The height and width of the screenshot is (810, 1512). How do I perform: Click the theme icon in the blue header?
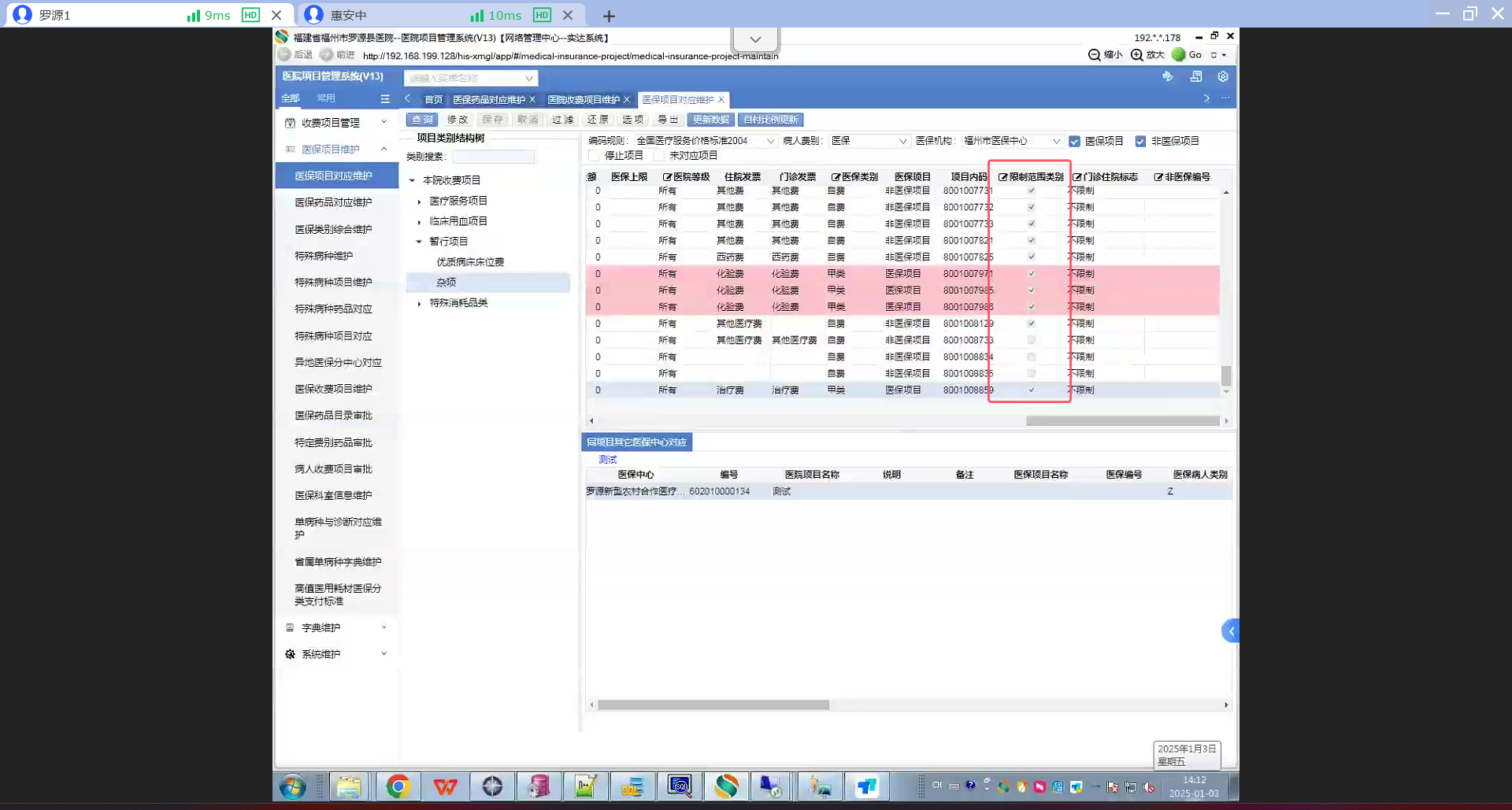point(1168,76)
